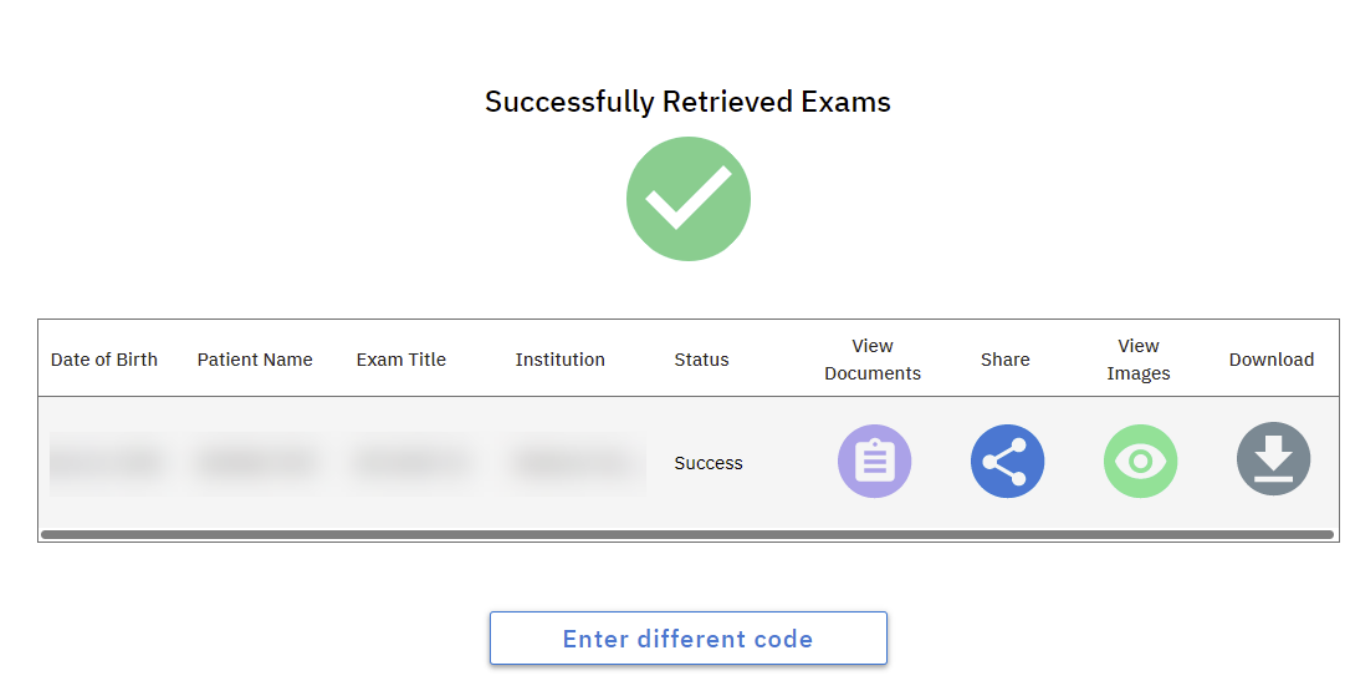
Task: Share the exam using the share icon
Action: click(x=1007, y=460)
